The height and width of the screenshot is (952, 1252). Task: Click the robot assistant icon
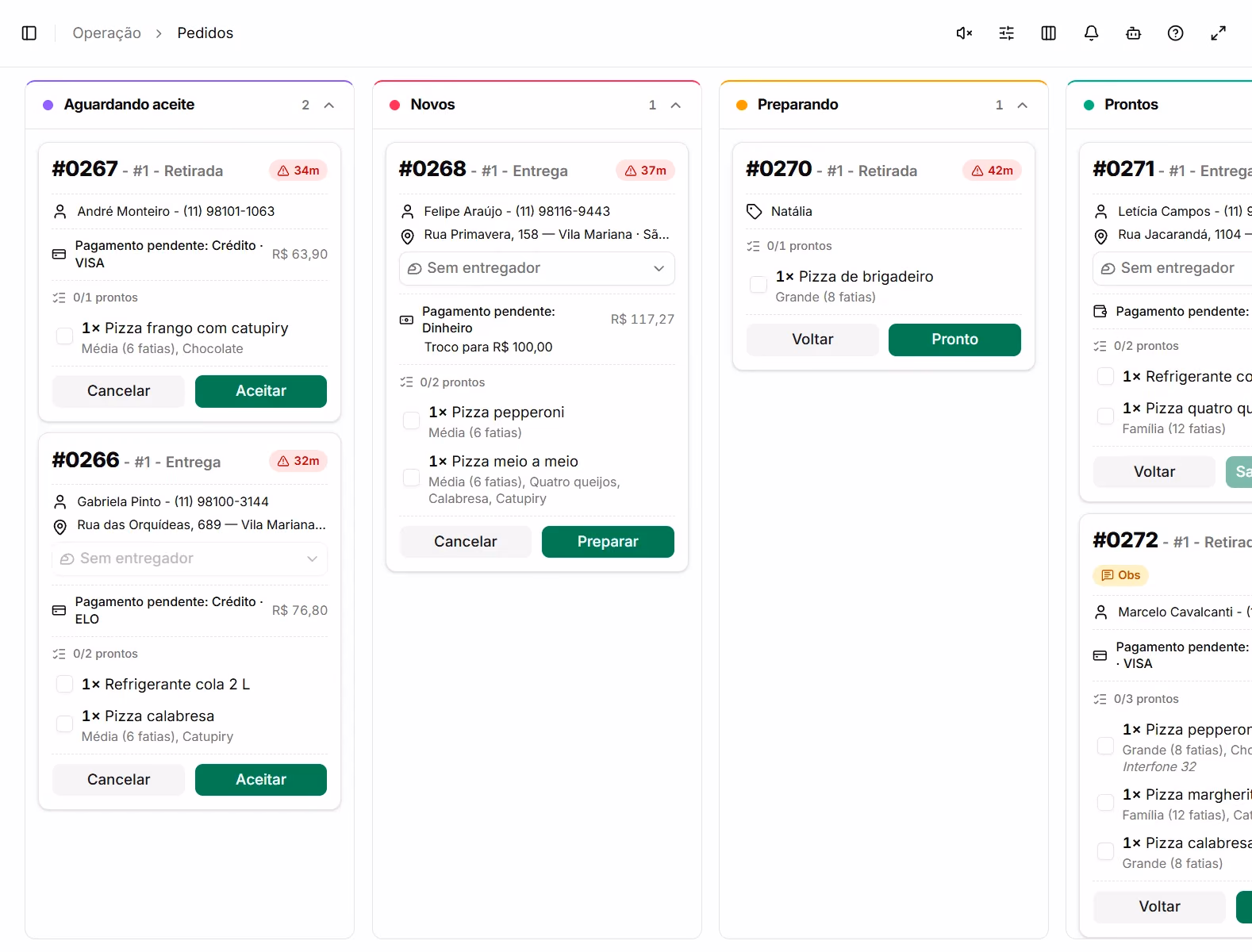tap(1133, 33)
